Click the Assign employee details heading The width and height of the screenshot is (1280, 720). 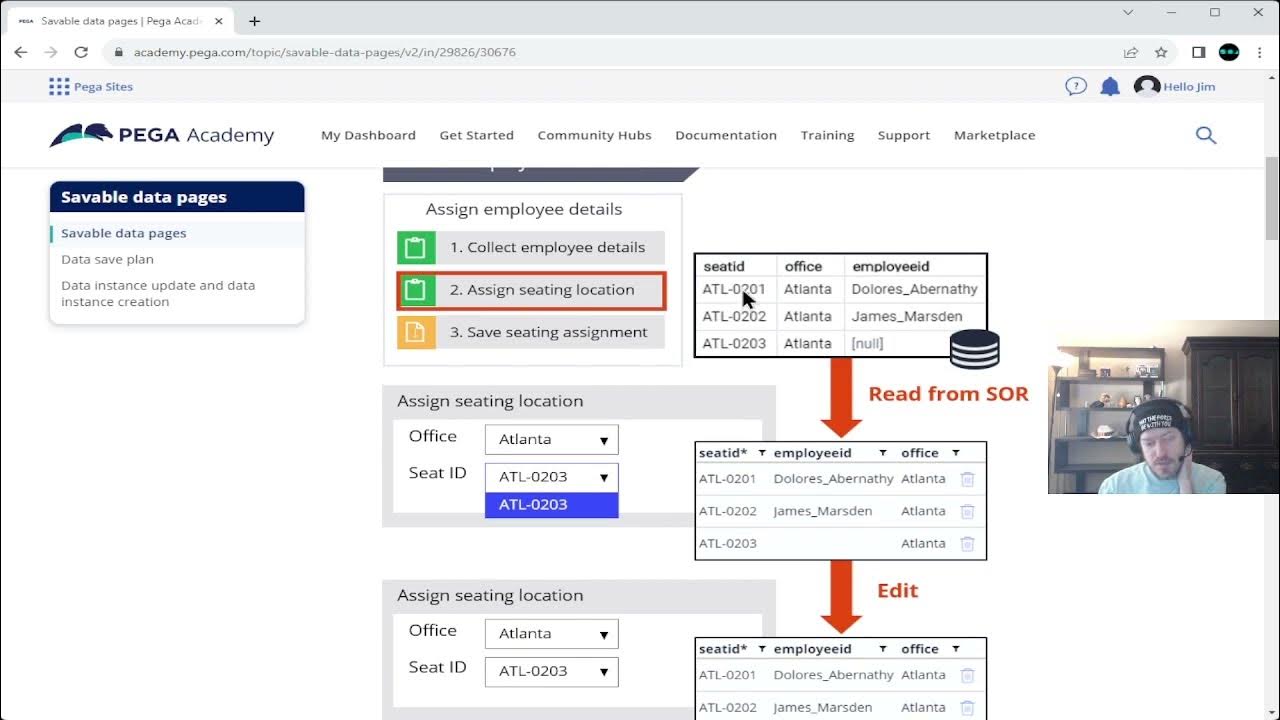click(524, 209)
